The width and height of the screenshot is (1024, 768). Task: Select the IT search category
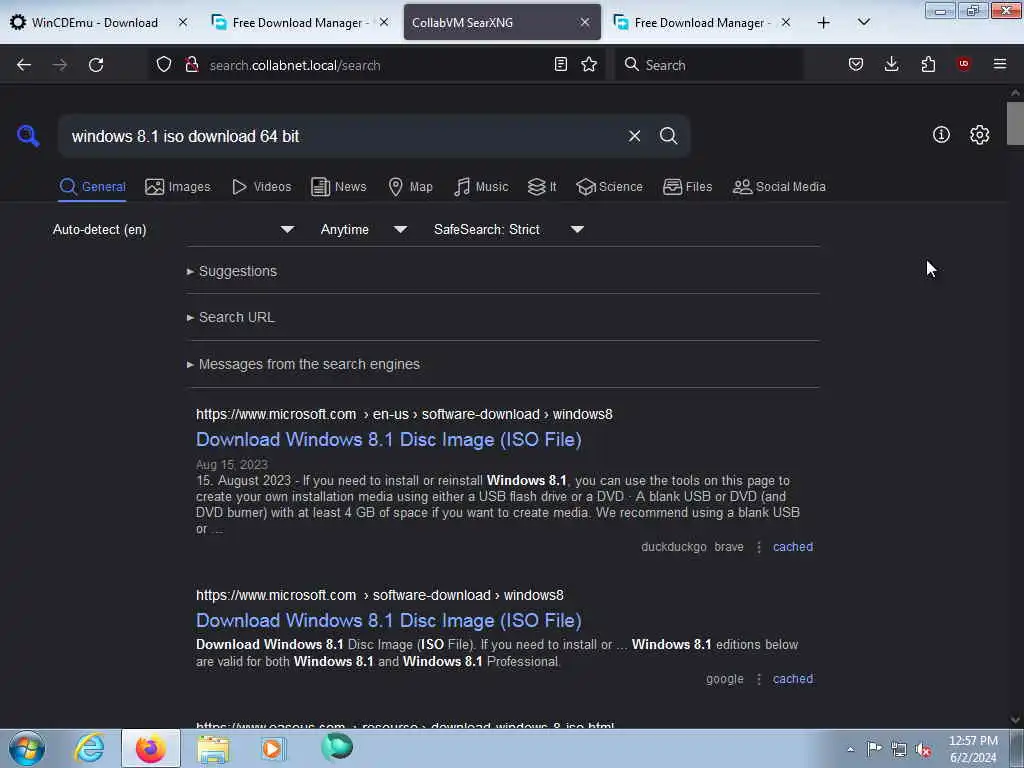[x=542, y=187]
